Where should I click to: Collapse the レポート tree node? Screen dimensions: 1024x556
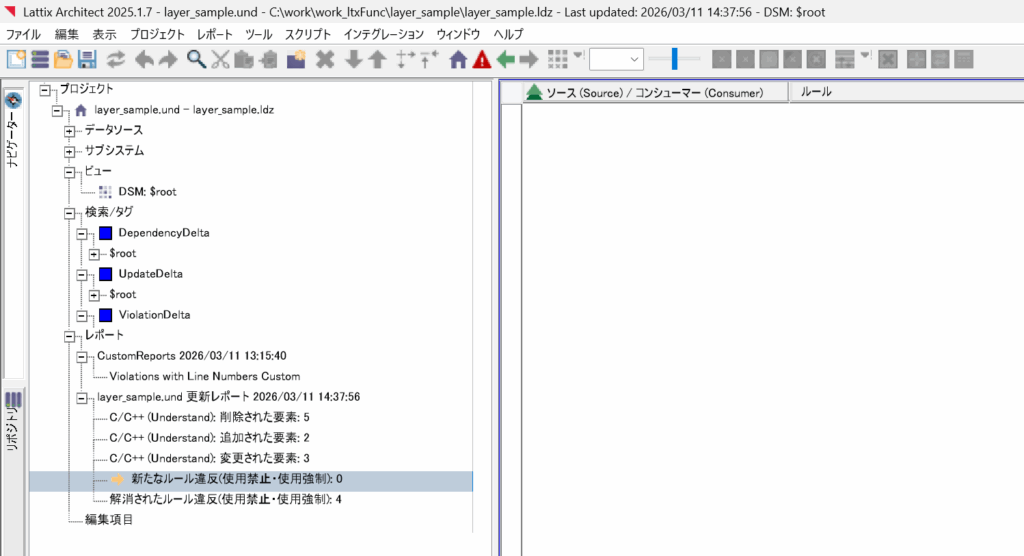[x=70, y=335]
